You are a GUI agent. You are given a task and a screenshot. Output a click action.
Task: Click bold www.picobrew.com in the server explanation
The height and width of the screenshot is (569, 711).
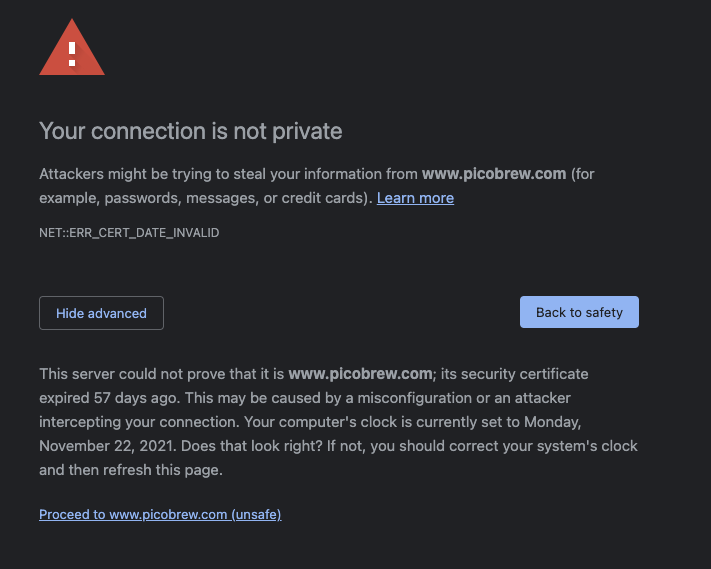360,374
